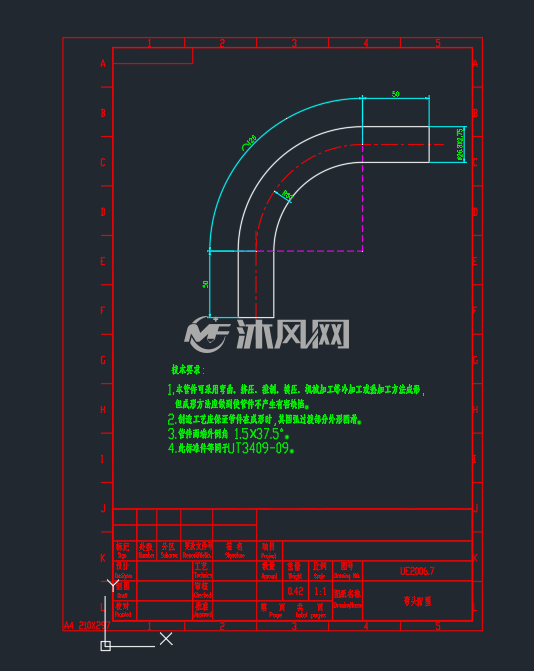Select note 3 with "1.5X37.5°"
Viewport: 534px width, 671px height.
[x=228, y=434]
